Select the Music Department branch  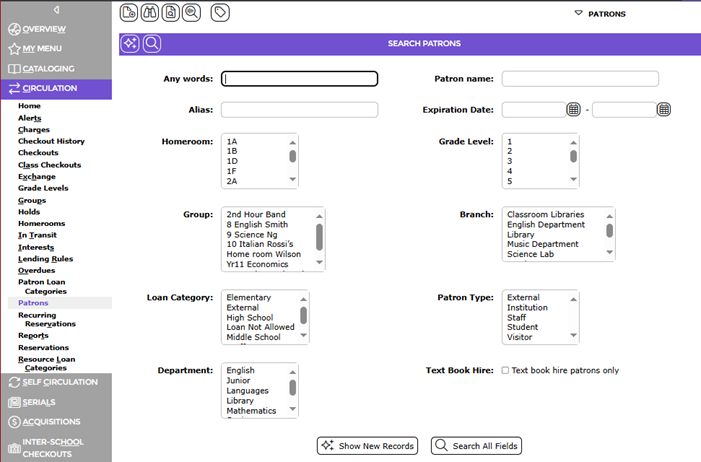click(543, 244)
